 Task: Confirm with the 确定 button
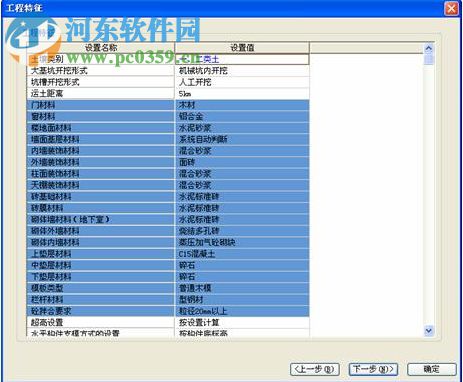coord(432,369)
